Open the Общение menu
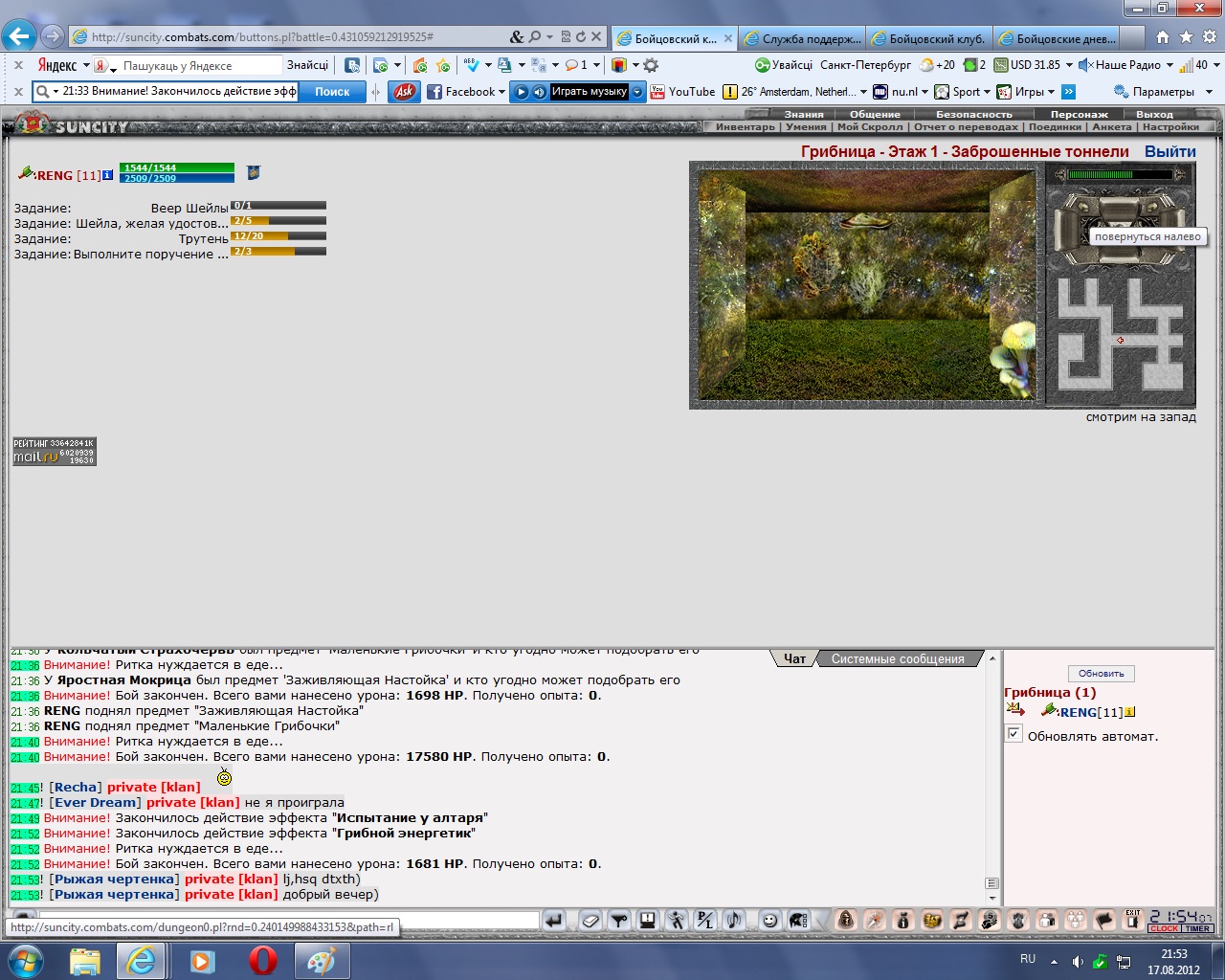 pos(875,114)
